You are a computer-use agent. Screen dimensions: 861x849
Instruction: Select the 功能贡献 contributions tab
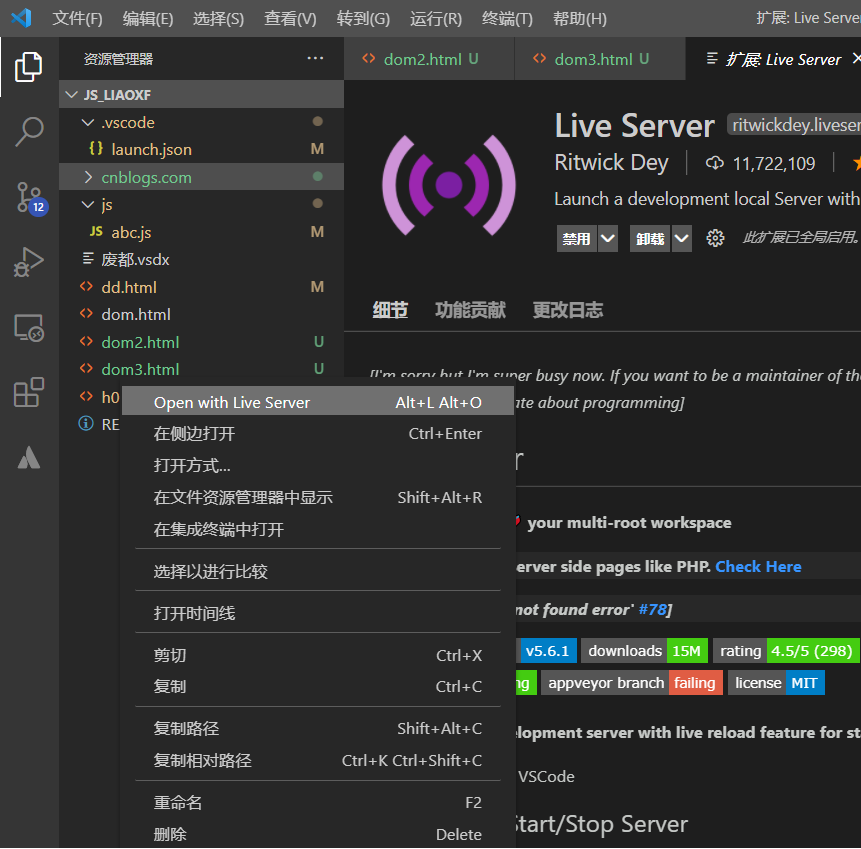click(x=471, y=310)
